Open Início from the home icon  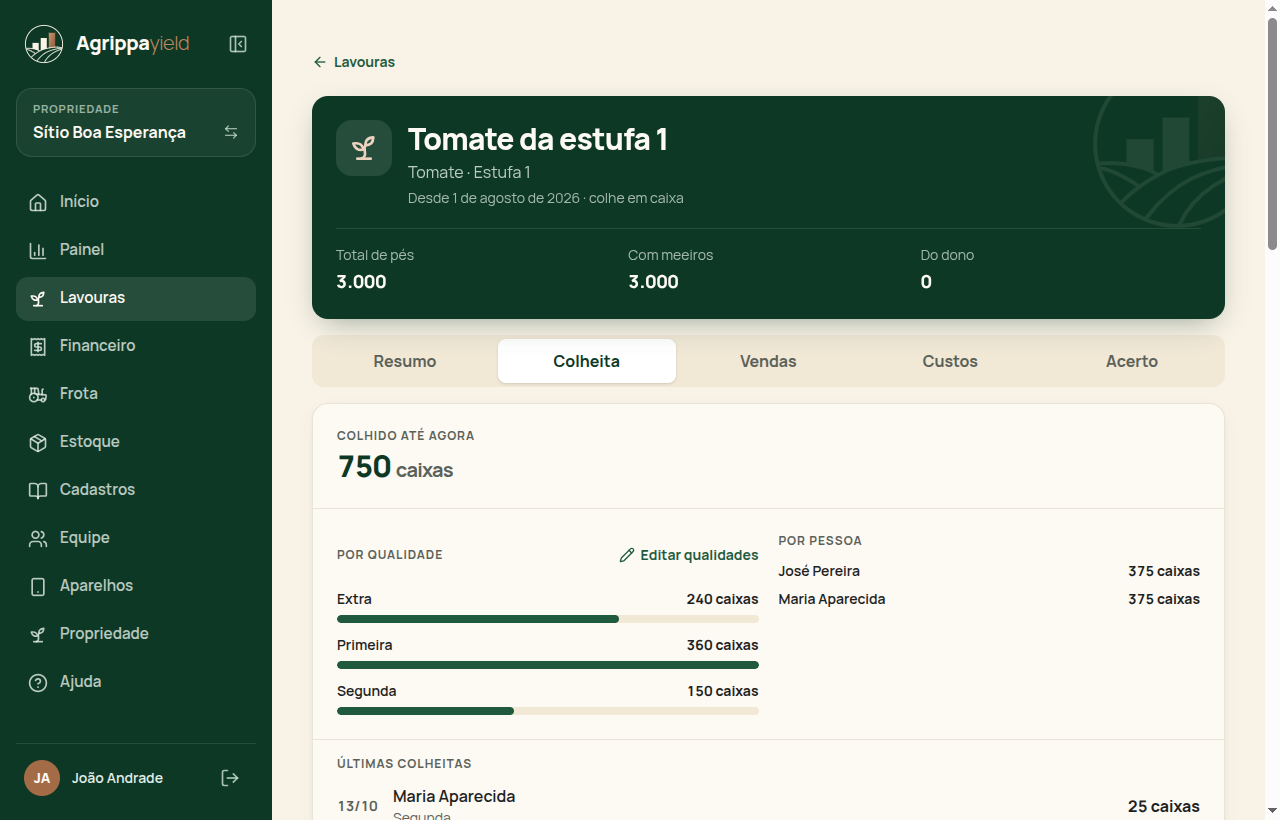(38, 202)
